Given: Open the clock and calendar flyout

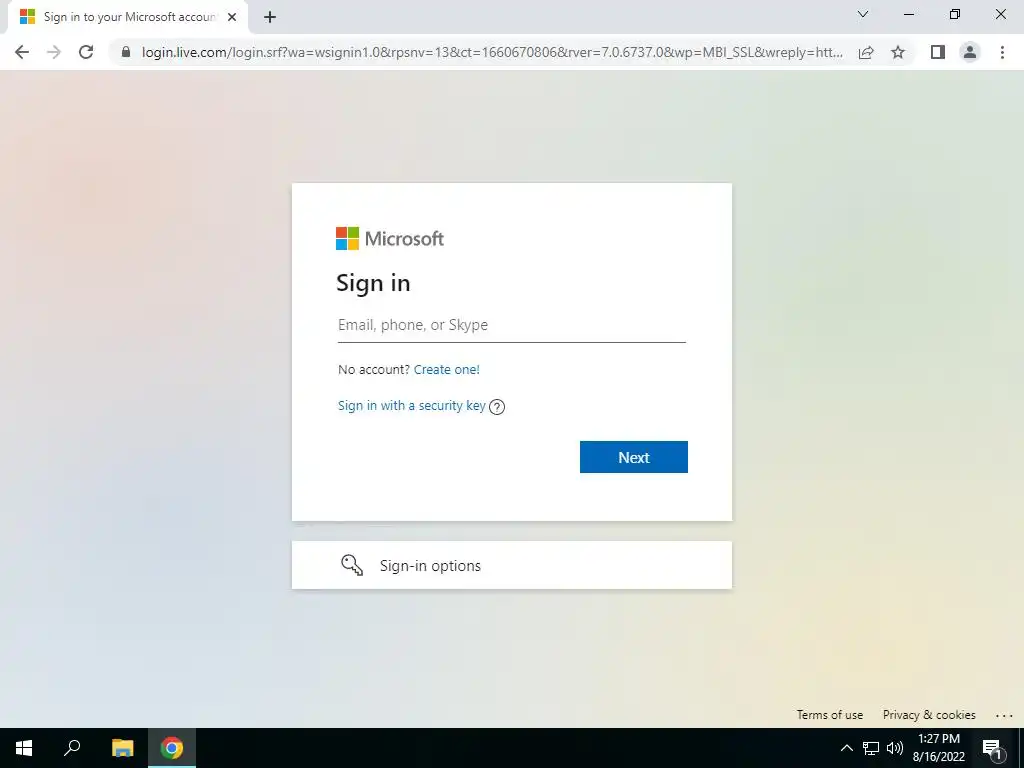Looking at the screenshot, I should click(938, 748).
